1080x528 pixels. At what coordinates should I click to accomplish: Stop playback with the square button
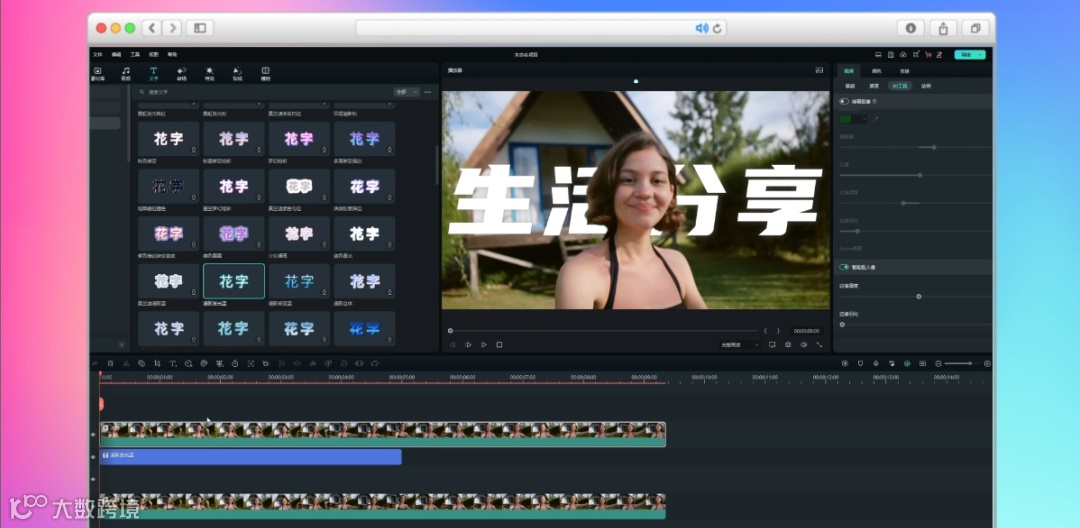pos(499,344)
